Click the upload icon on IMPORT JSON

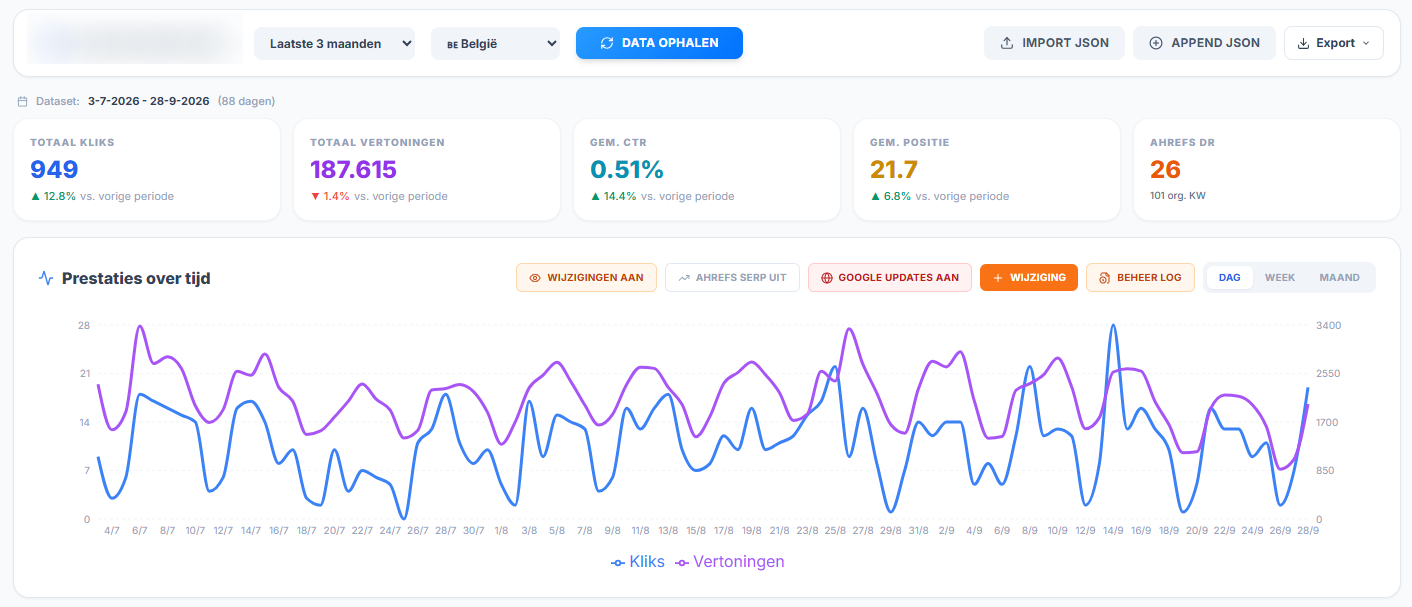pos(1007,43)
